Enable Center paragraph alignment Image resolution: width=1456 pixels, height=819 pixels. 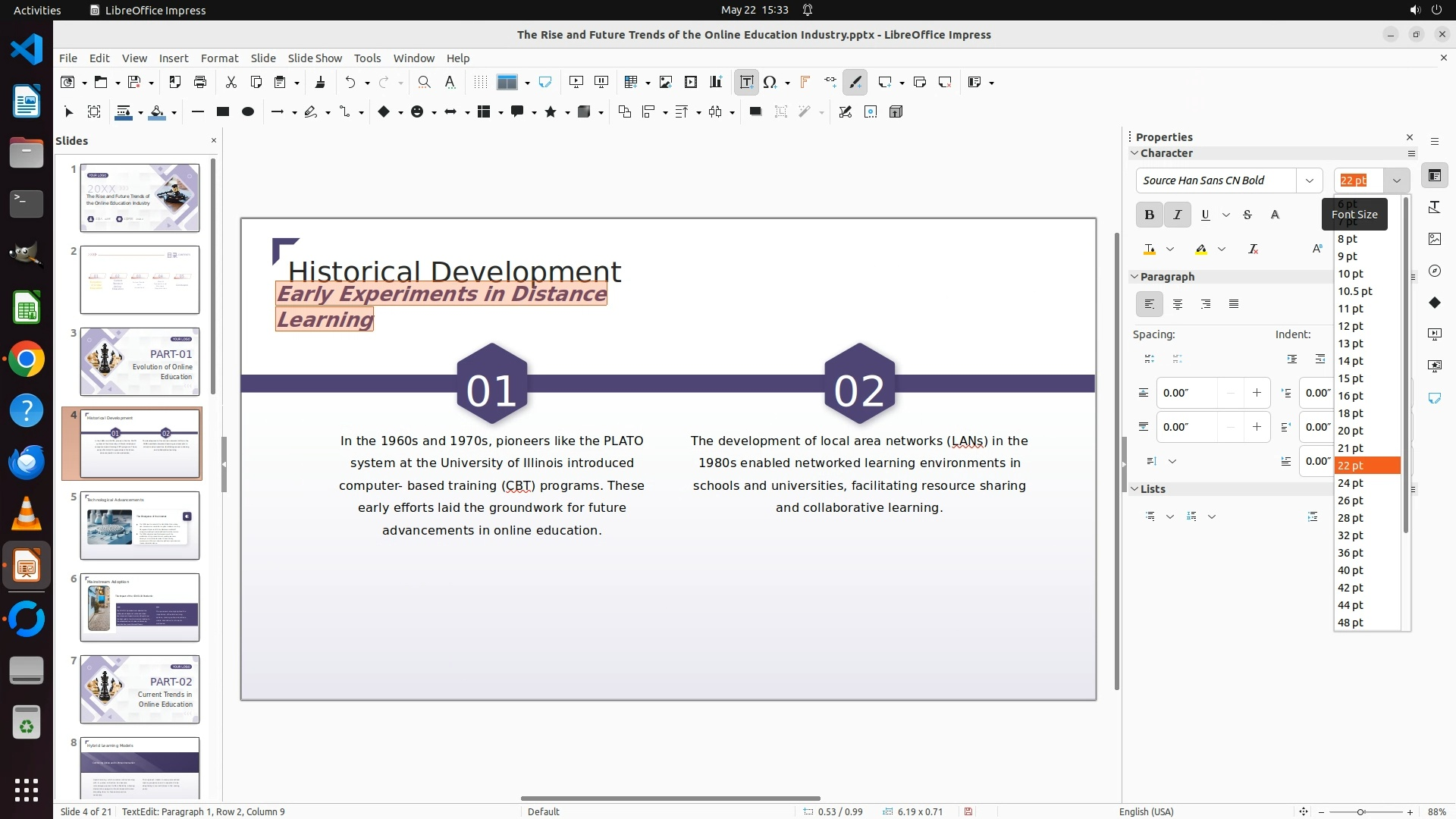[x=1178, y=305]
